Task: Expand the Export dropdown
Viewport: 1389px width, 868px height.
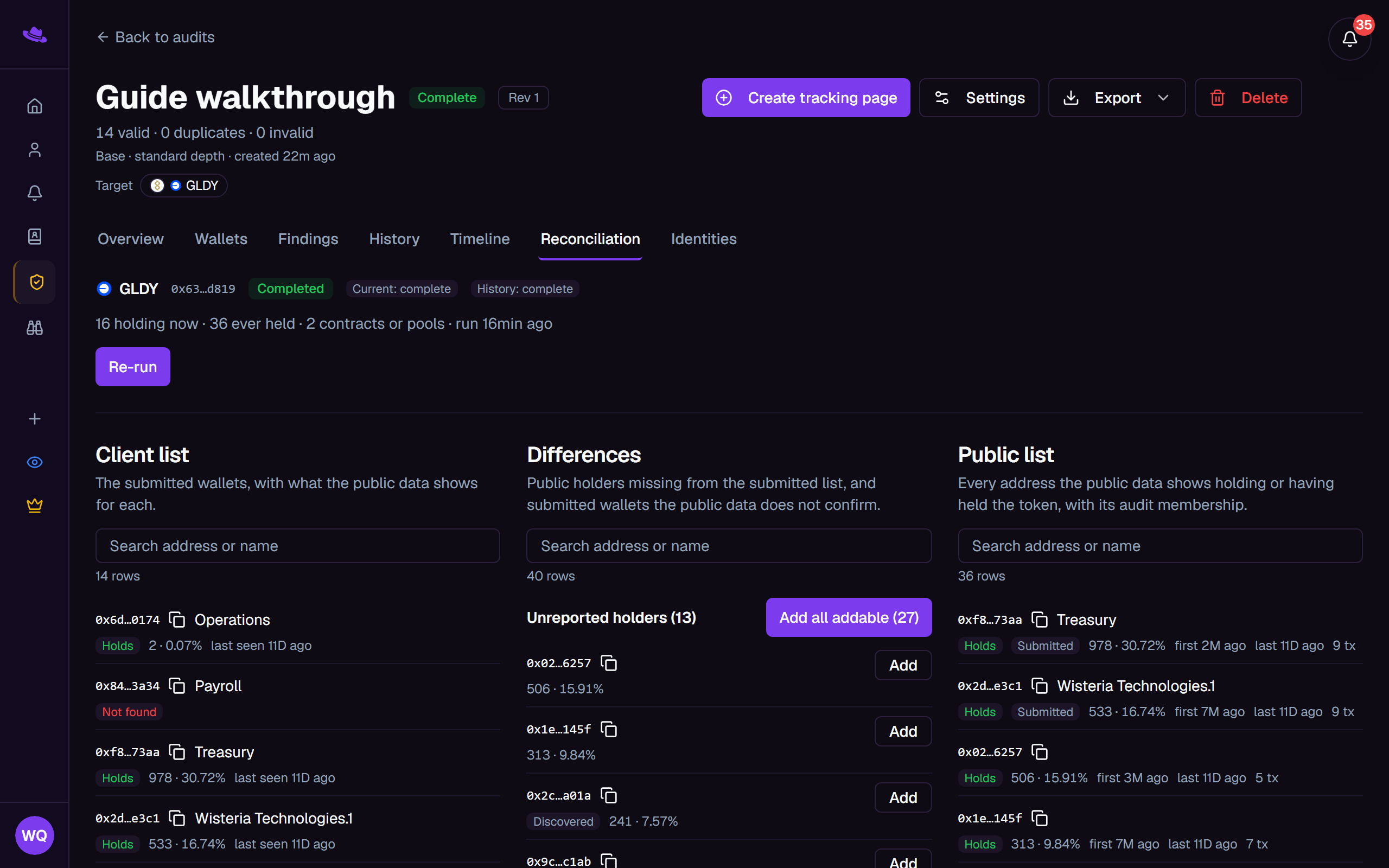Action: click(1117, 98)
